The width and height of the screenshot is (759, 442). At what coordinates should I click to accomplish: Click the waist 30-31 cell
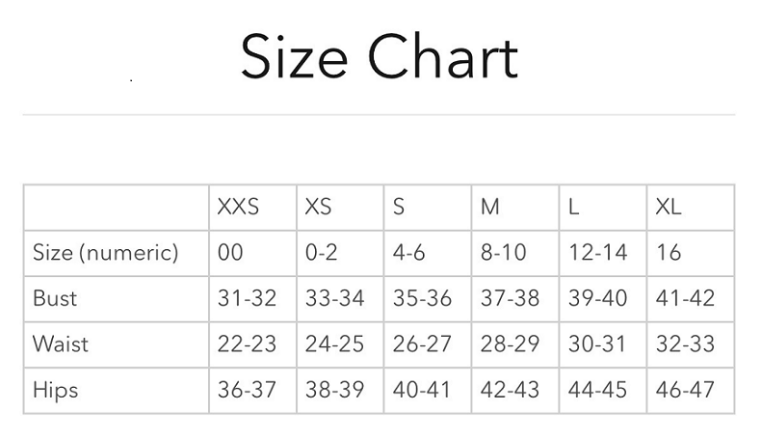pos(598,344)
